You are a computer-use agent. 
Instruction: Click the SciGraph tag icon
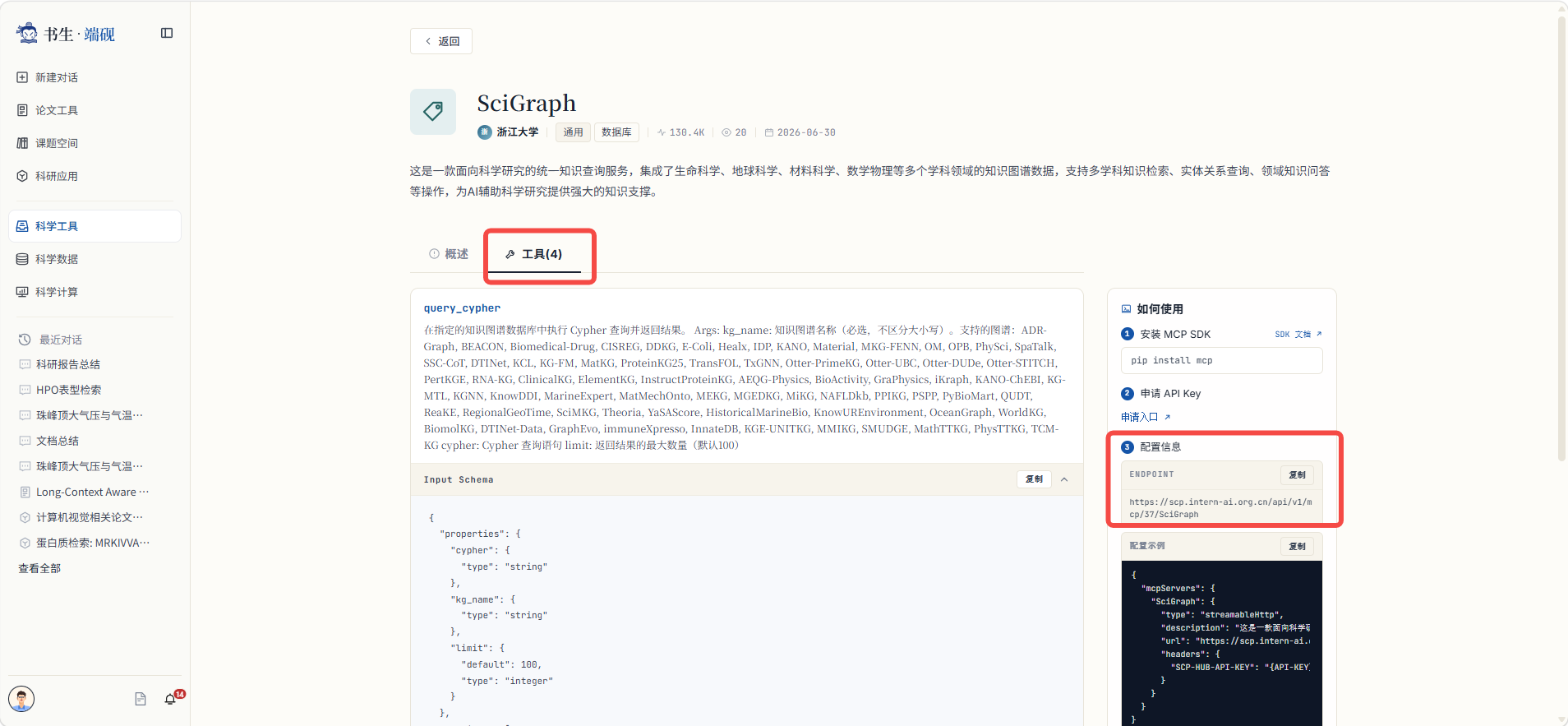coord(433,112)
